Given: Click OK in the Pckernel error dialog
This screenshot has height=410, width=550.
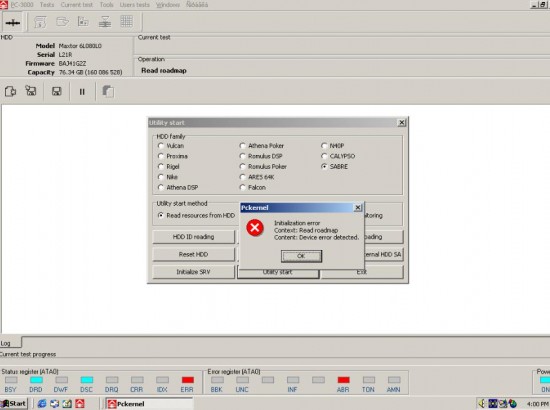Looking at the screenshot, I should 301,256.
